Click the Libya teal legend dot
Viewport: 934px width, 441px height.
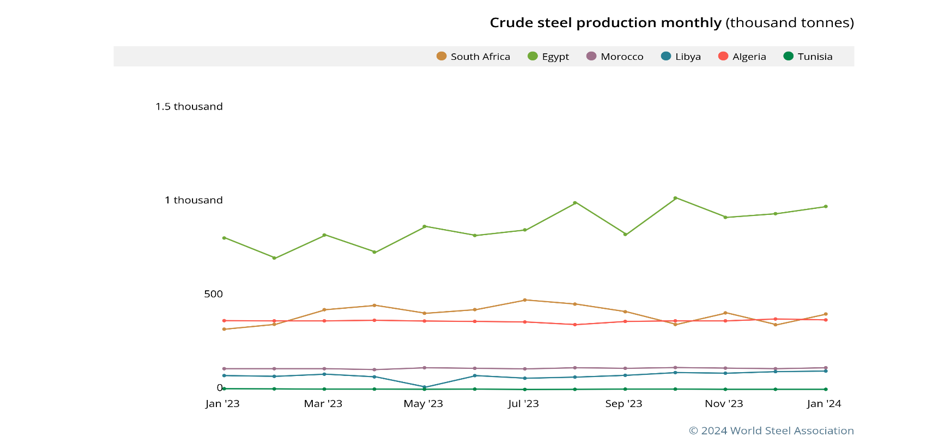click(x=666, y=57)
